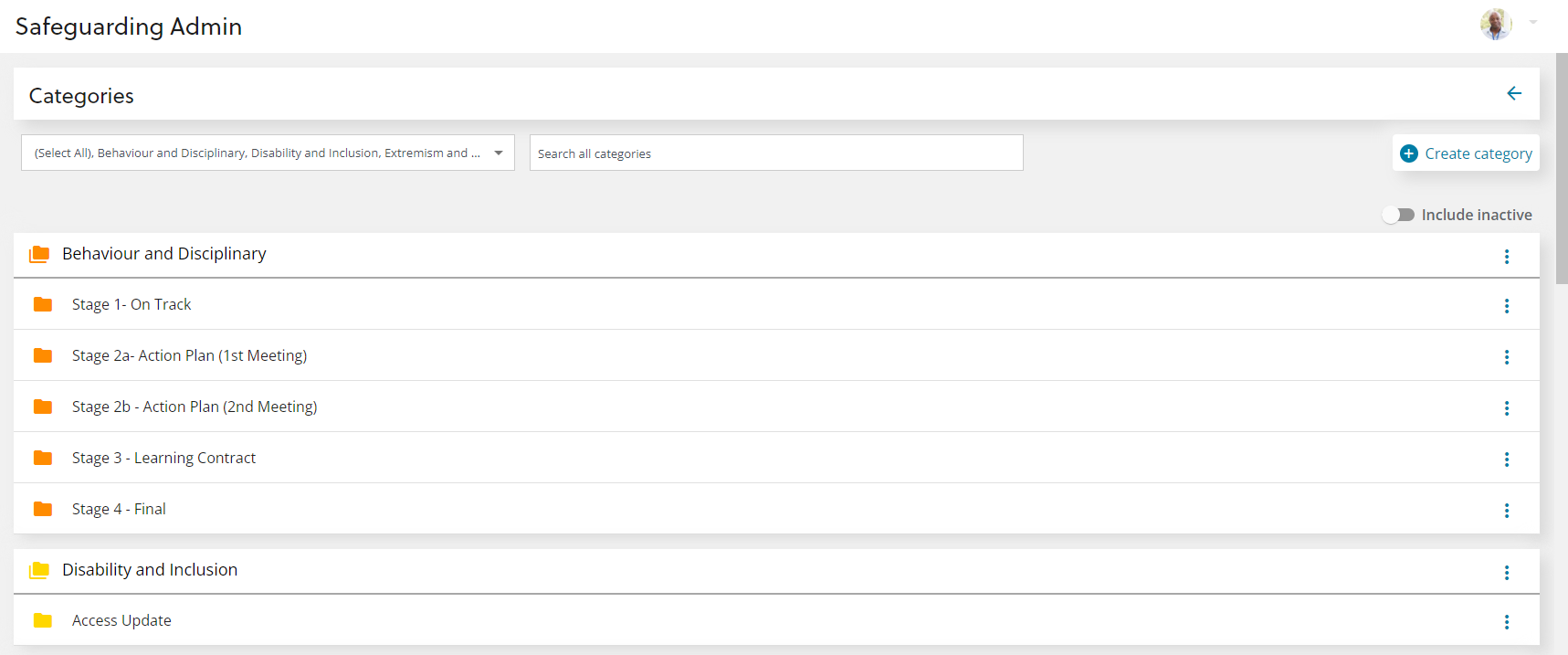Select the Stage 3 - Learning Contract link
The height and width of the screenshot is (655, 1568).
[x=163, y=458]
